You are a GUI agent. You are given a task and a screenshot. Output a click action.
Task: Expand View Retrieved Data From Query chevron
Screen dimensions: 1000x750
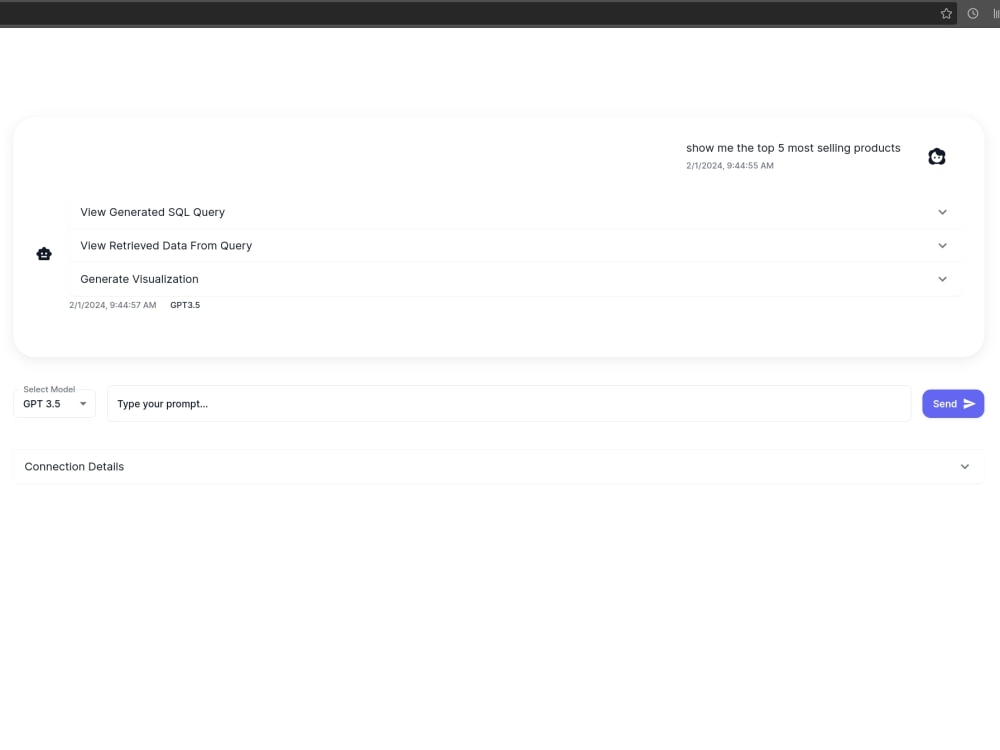(x=942, y=246)
